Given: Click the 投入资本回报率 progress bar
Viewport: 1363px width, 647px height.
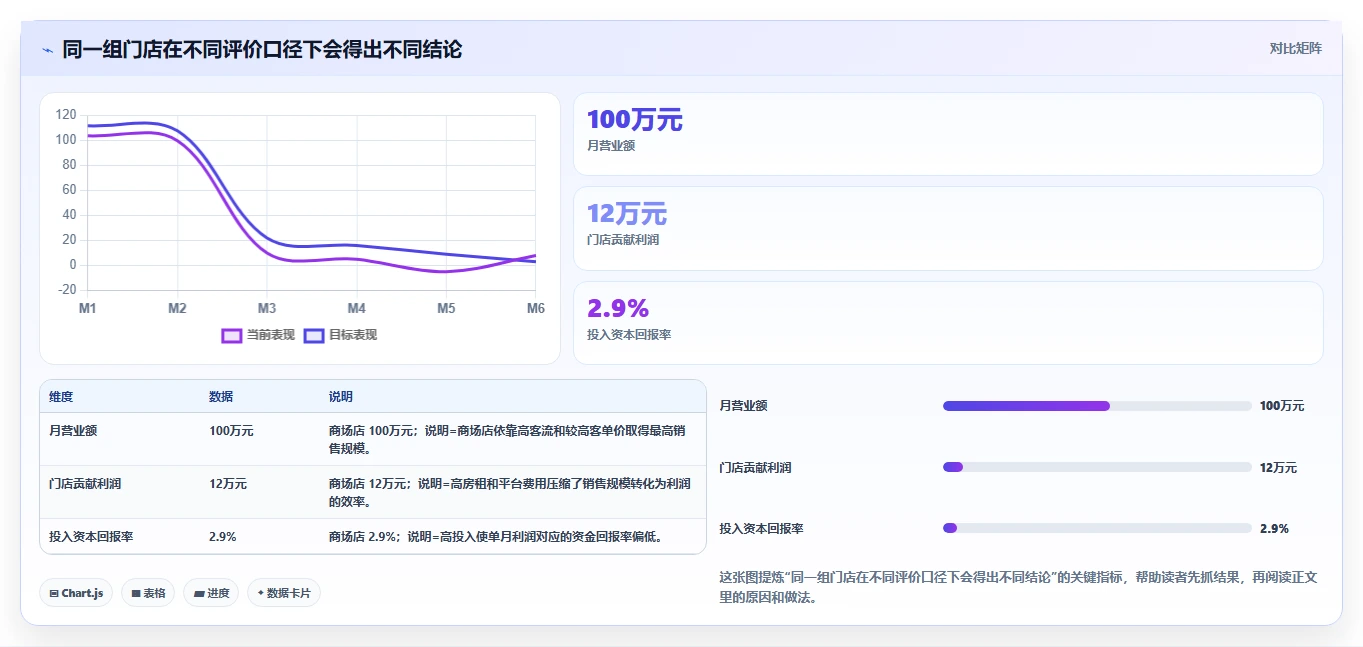Looking at the screenshot, I should pyautogui.click(x=1097, y=528).
